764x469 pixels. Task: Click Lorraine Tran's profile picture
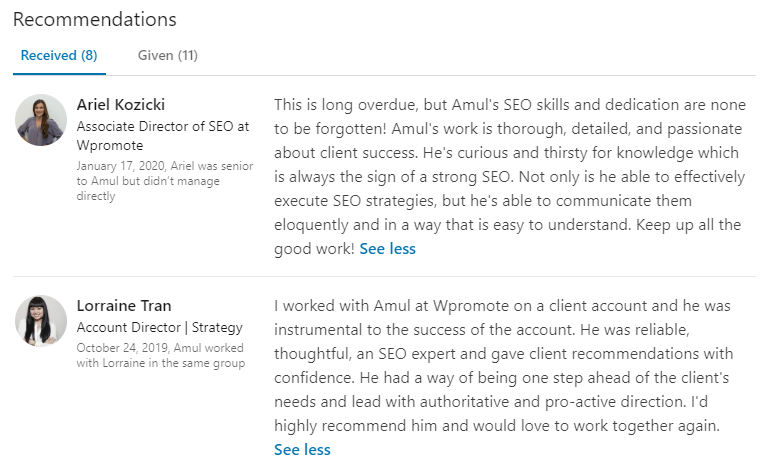pos(41,321)
